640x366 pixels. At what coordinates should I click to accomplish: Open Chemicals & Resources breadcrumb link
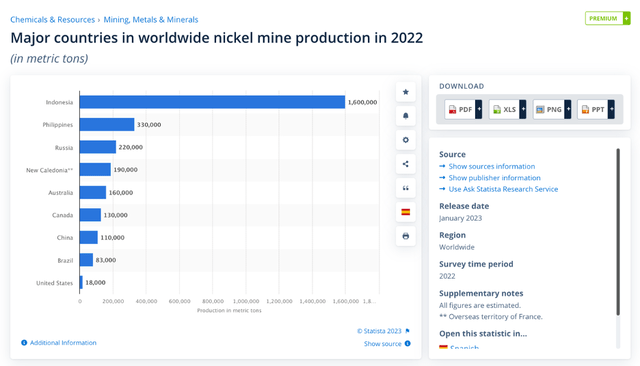pyautogui.click(x=53, y=20)
